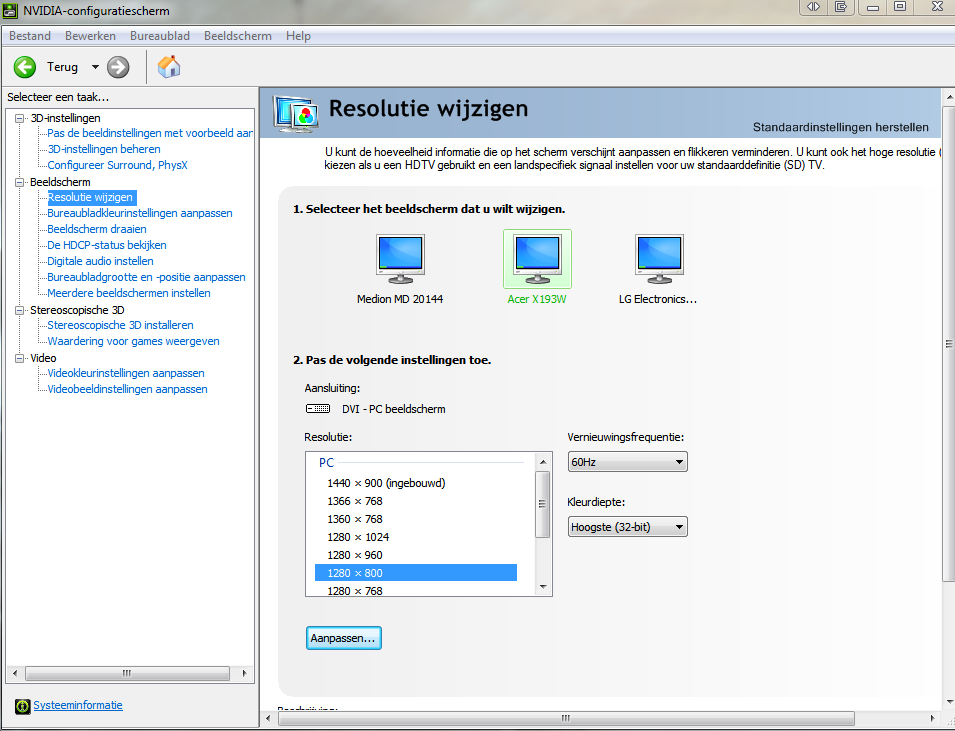Open the Terug history dropdown arrow
This screenshot has width=955, height=731.
pos(95,67)
